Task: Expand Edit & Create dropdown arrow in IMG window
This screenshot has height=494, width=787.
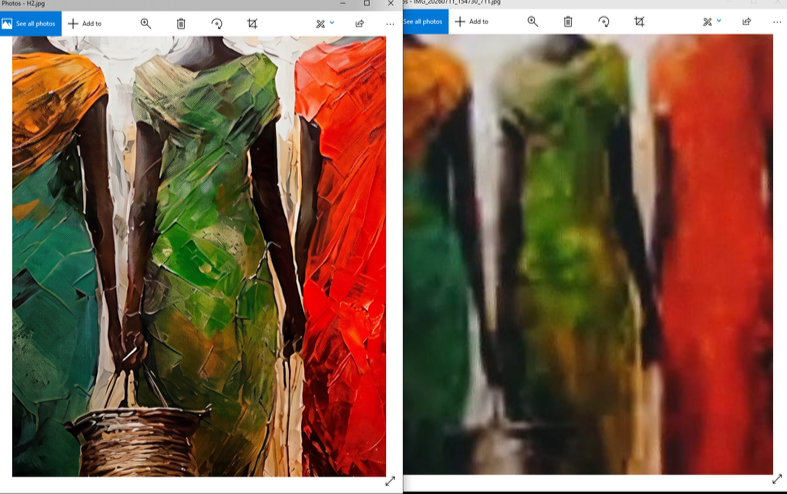Action: coord(719,21)
